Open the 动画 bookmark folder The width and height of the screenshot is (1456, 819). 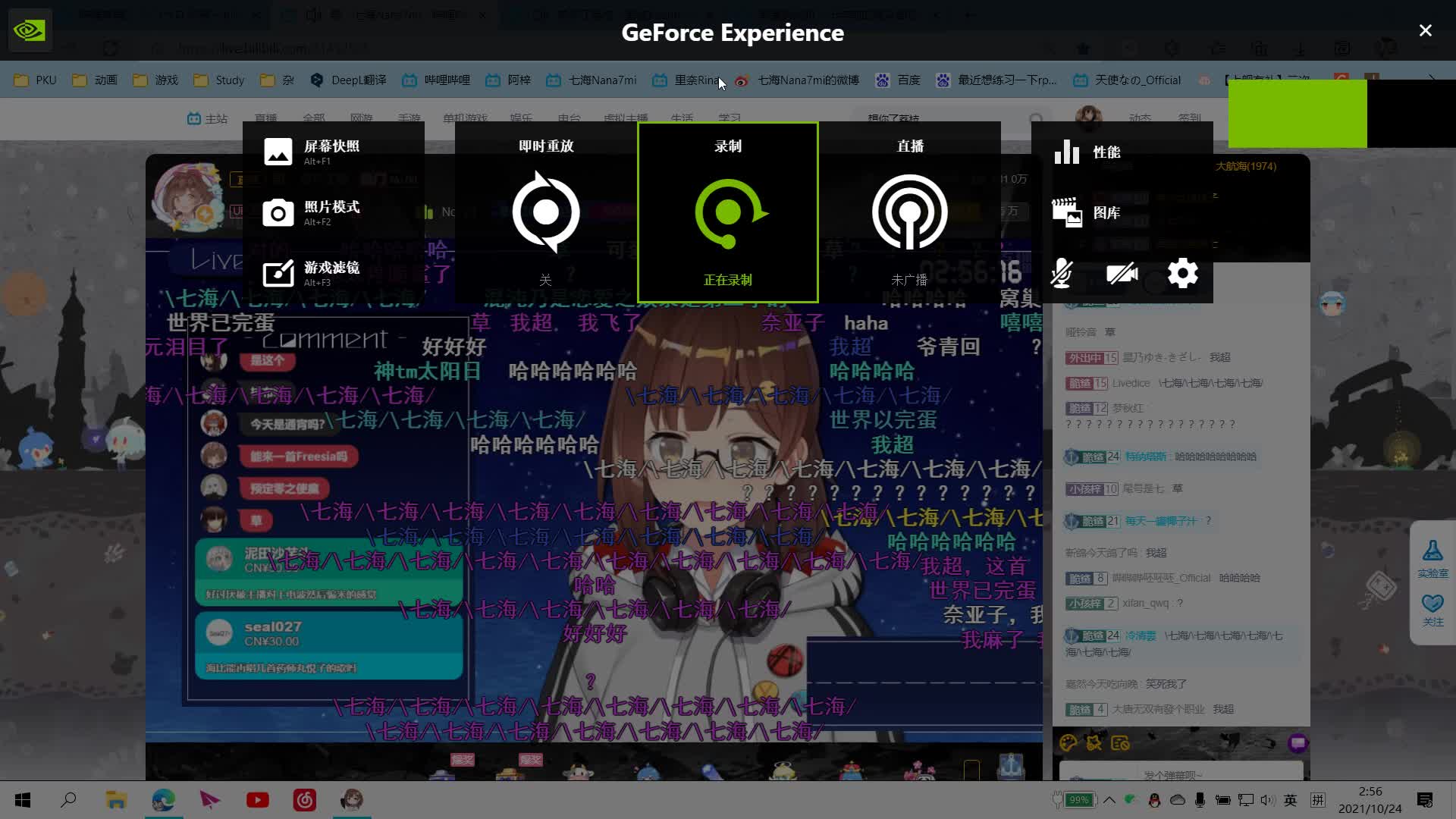(95, 80)
